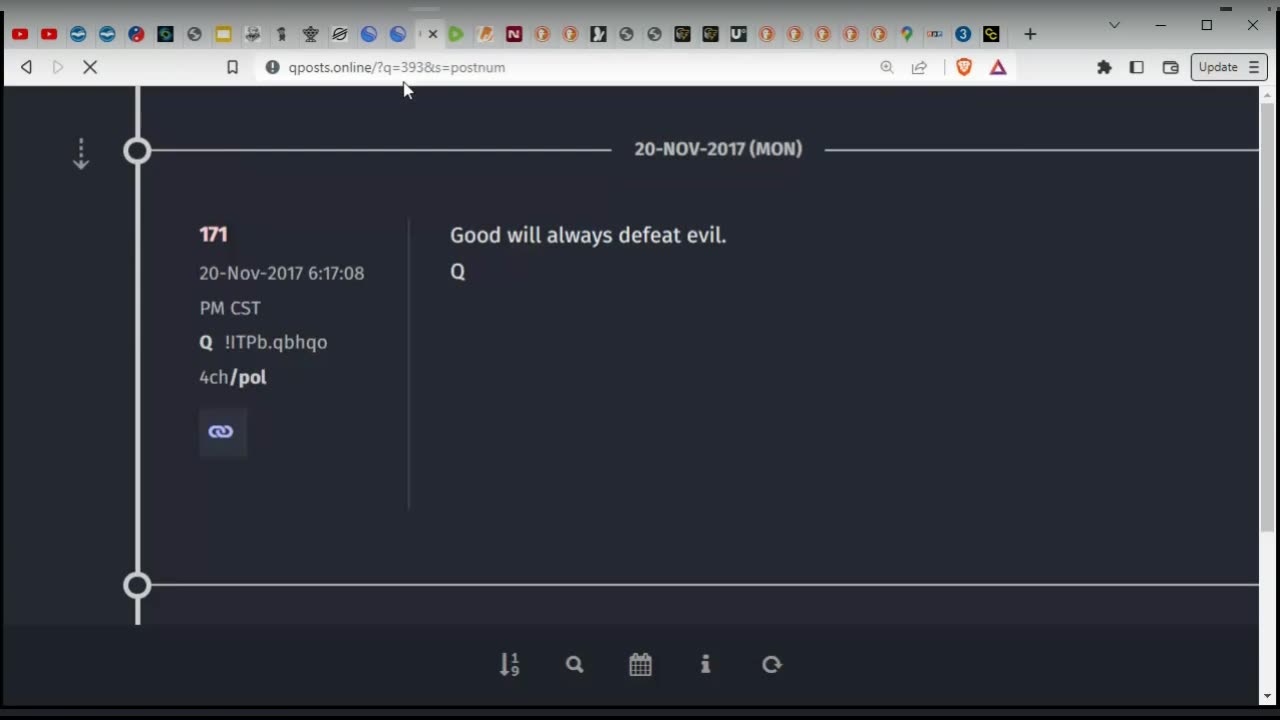Image resolution: width=1280 pixels, height=720 pixels.
Task: Open the hamburger menu beside Update
Action: 1254,67
